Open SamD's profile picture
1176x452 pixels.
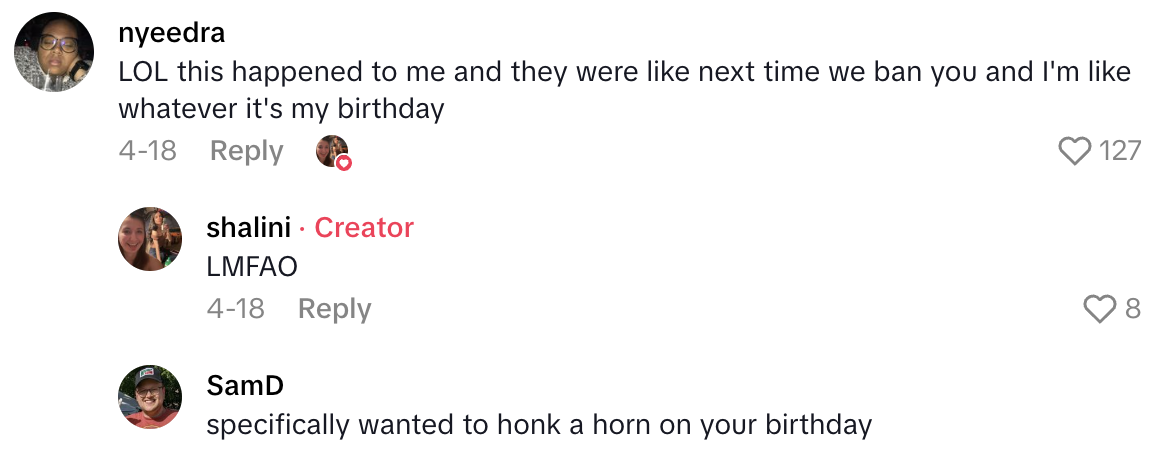pyautogui.click(x=150, y=397)
